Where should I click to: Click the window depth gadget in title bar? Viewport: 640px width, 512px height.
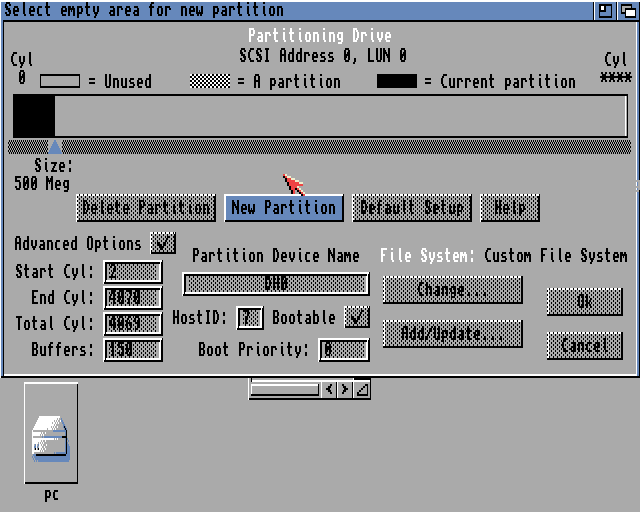[627, 10]
